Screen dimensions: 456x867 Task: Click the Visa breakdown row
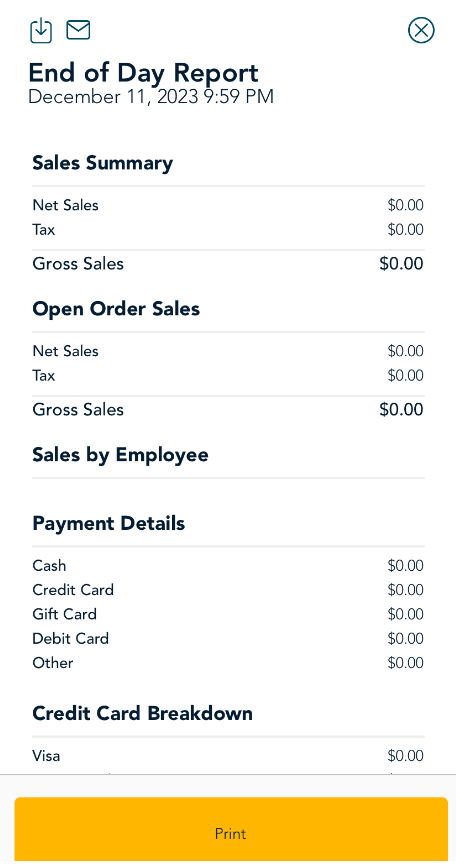pyautogui.click(x=228, y=756)
